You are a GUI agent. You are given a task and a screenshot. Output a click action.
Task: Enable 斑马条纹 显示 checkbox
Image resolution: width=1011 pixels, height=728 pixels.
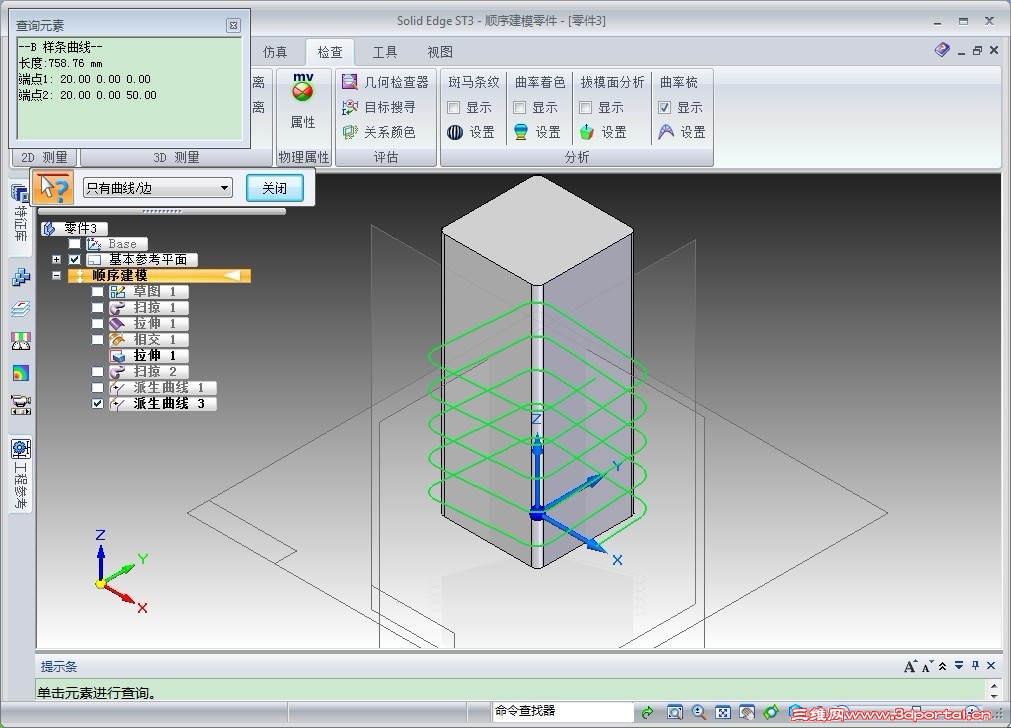[453, 108]
